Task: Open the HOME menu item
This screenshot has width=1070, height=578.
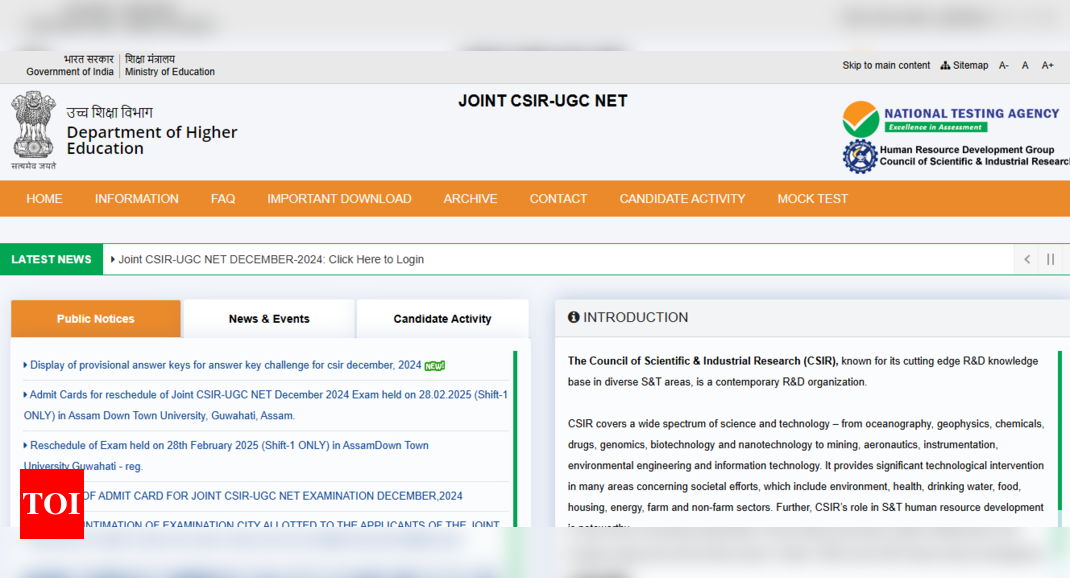Action: (44, 199)
